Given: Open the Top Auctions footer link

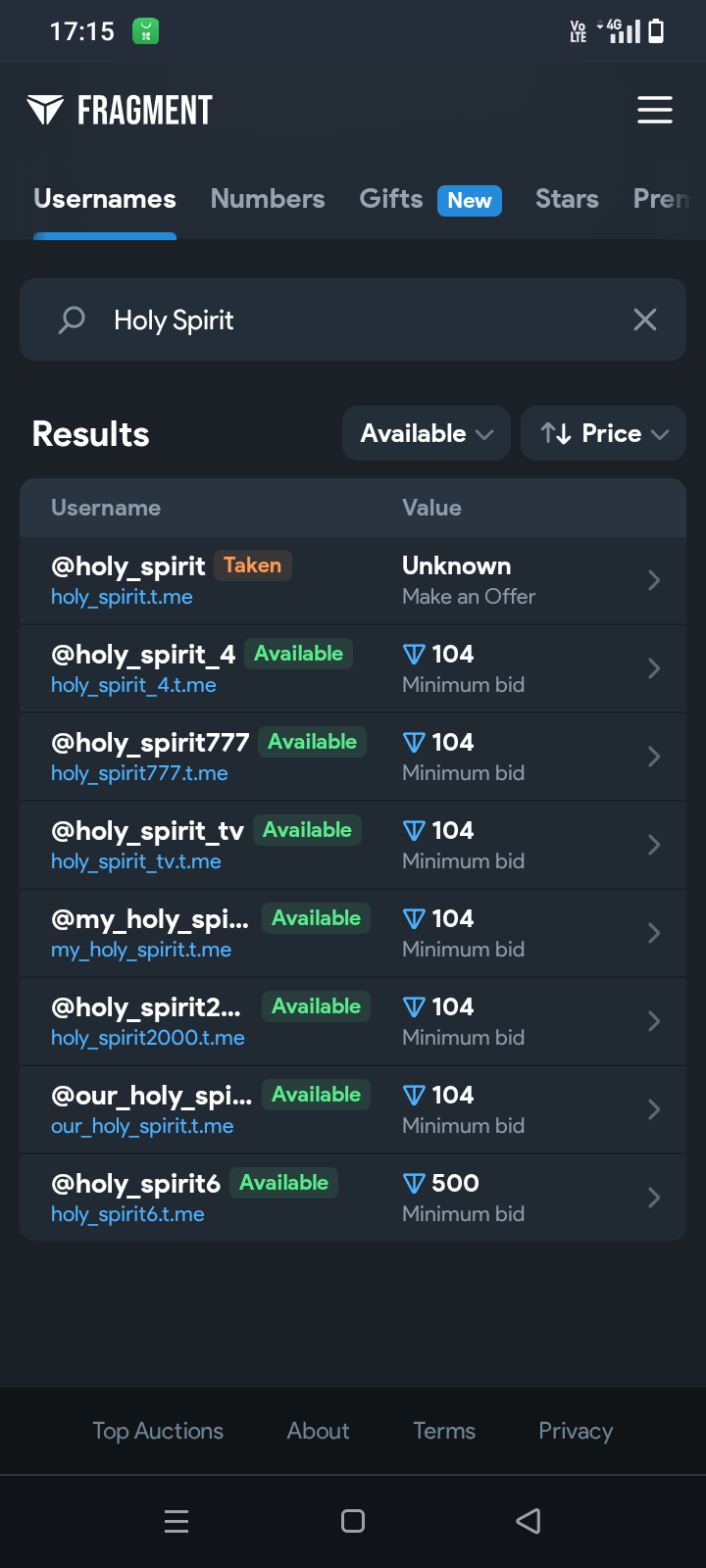Looking at the screenshot, I should pyautogui.click(x=158, y=1431).
